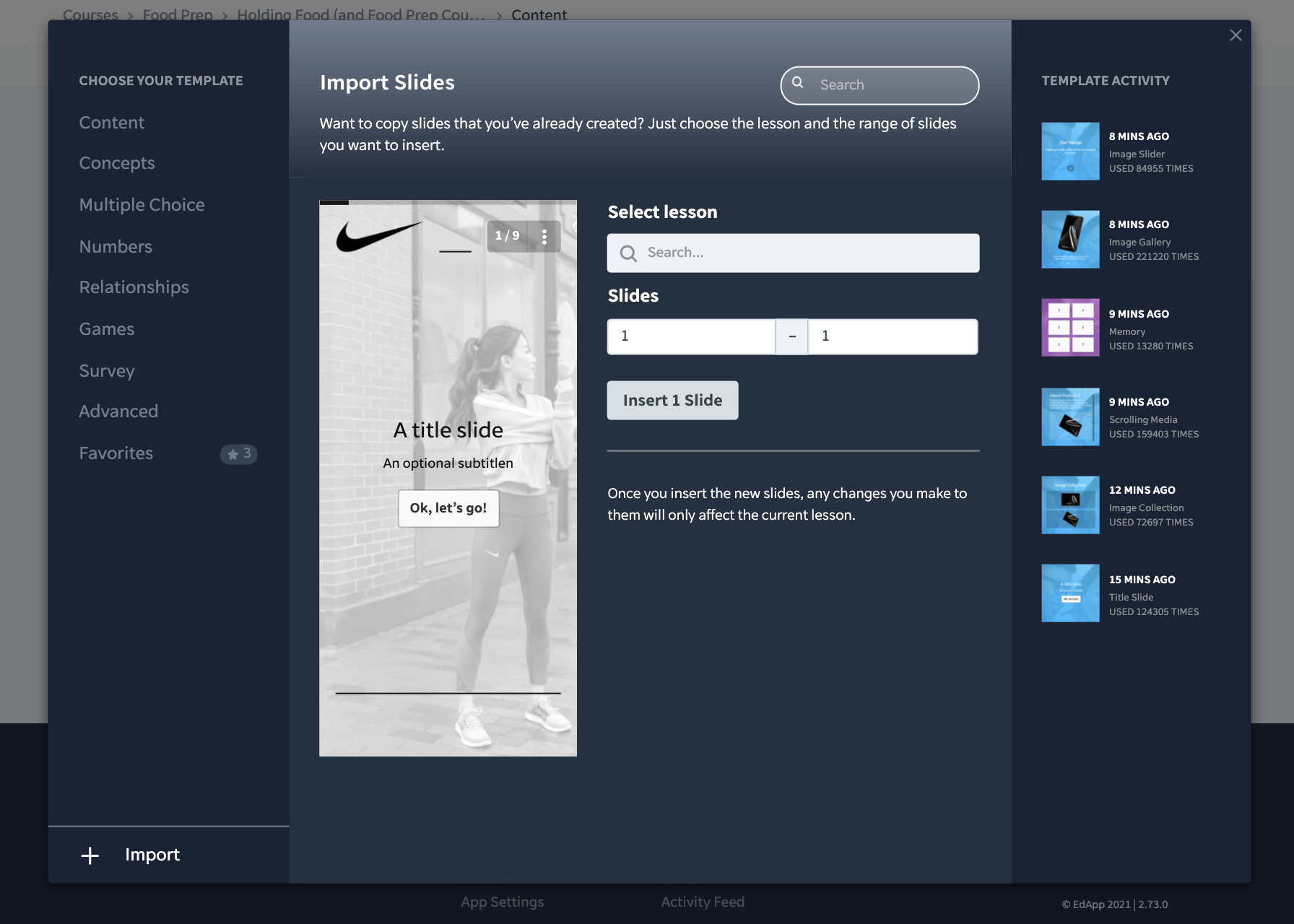Click the 1 / 9 slide counter

507,236
